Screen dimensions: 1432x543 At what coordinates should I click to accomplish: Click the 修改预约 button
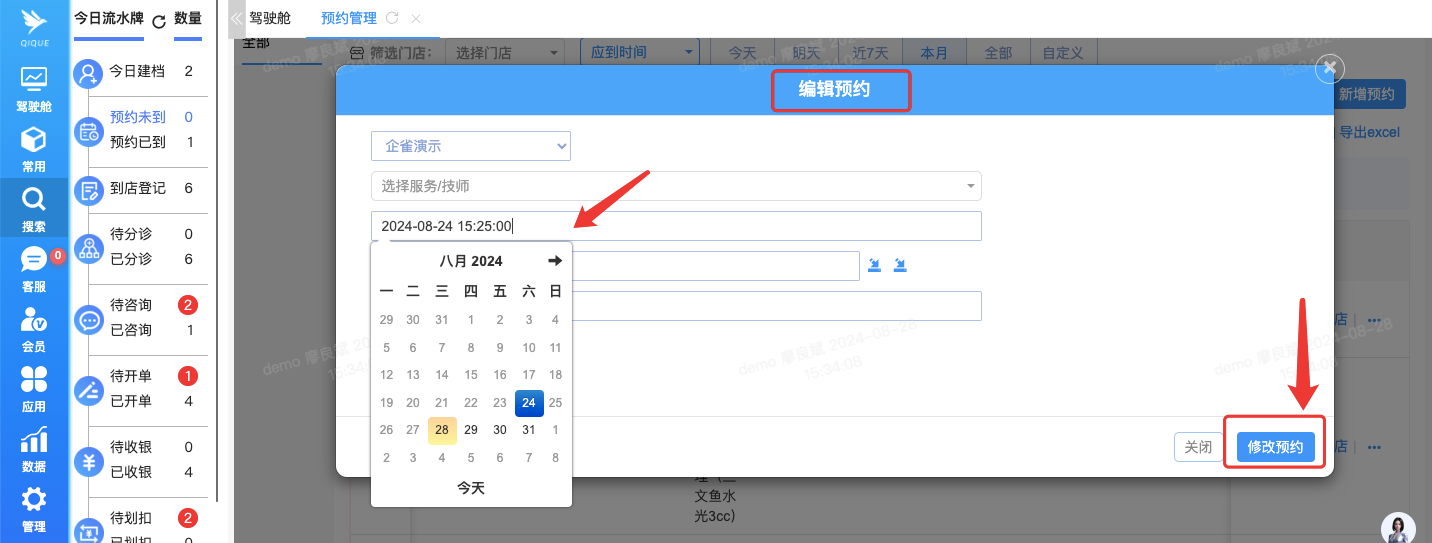pyautogui.click(x=1275, y=447)
